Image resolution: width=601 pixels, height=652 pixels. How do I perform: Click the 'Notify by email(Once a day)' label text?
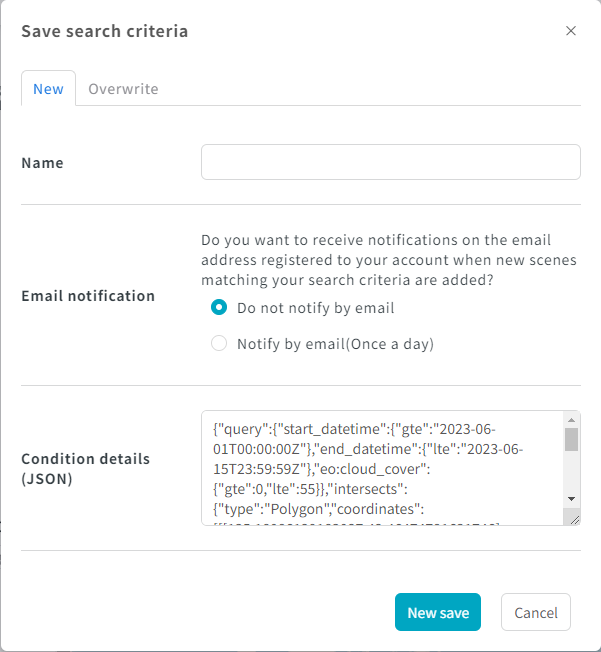coord(335,344)
